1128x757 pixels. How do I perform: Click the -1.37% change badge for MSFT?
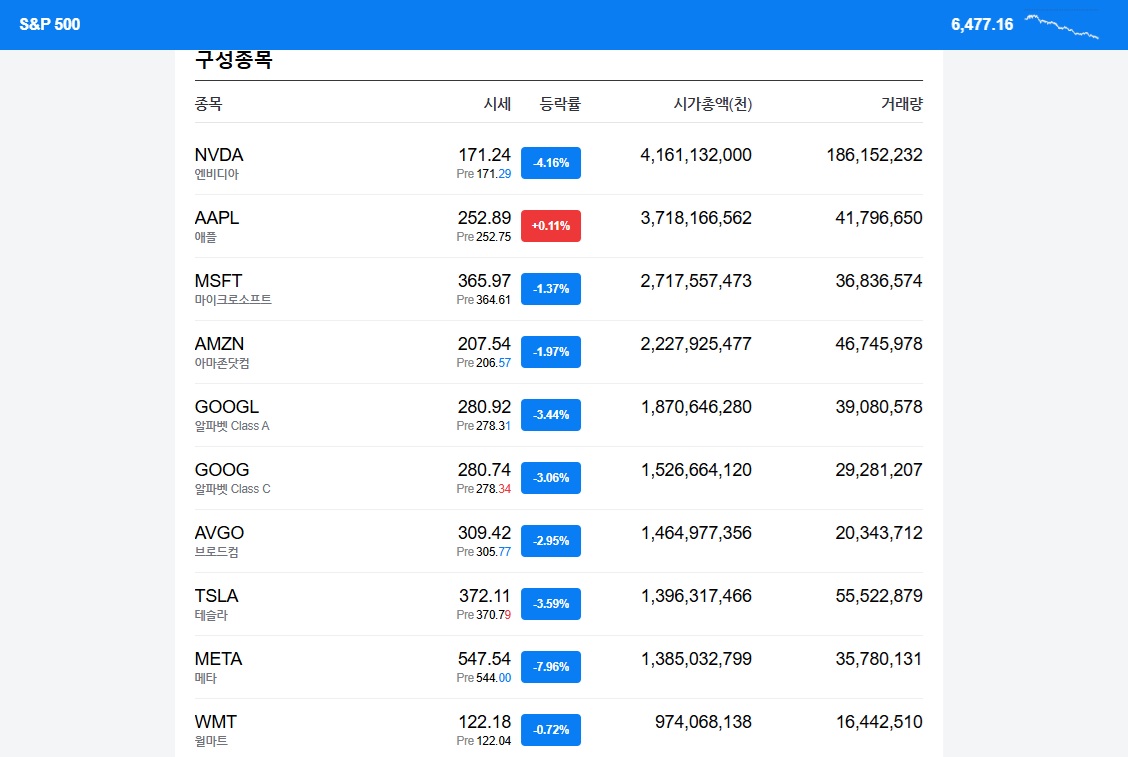(550, 289)
